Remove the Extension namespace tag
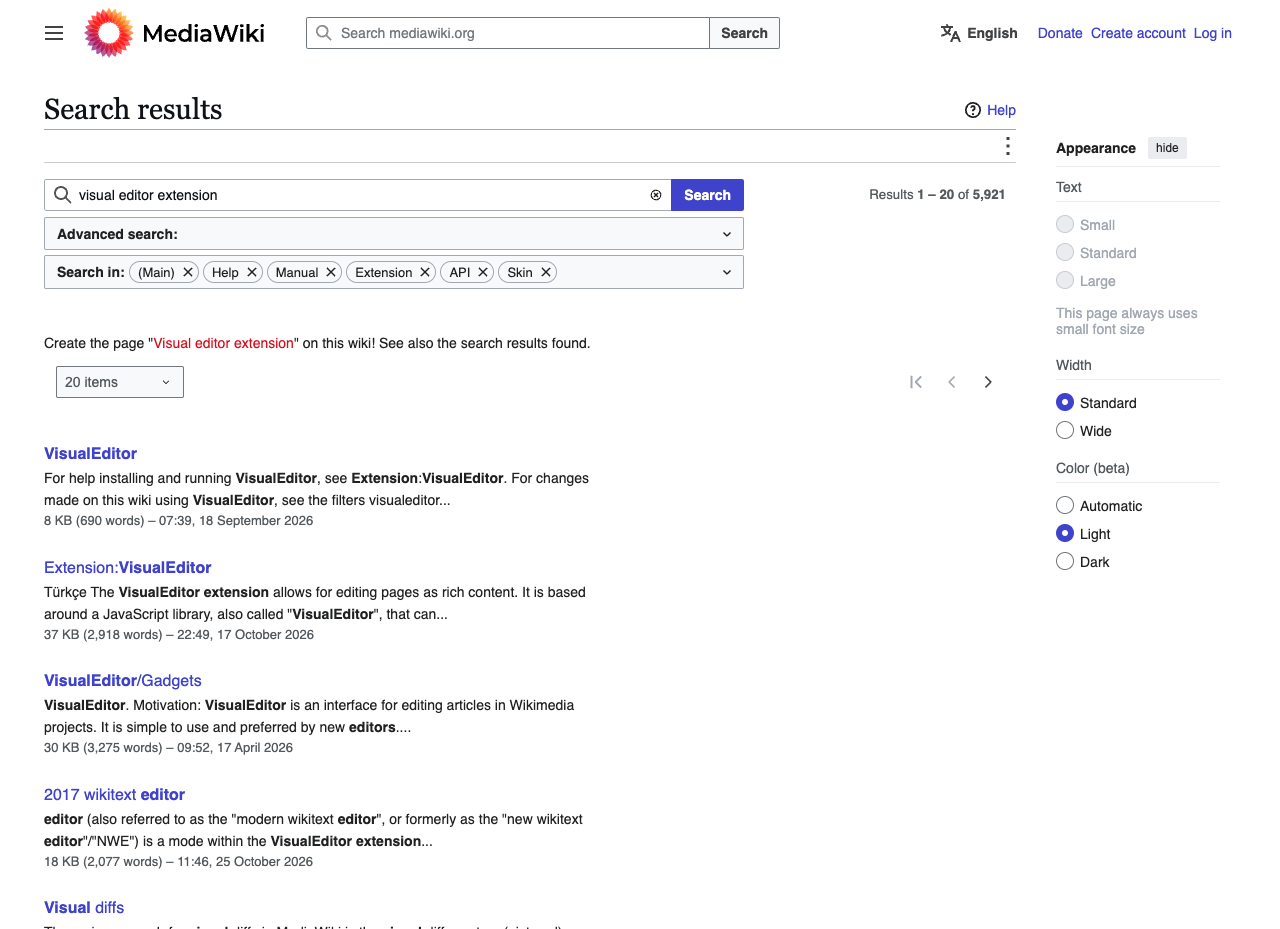This screenshot has height=929, width=1280. click(x=425, y=272)
